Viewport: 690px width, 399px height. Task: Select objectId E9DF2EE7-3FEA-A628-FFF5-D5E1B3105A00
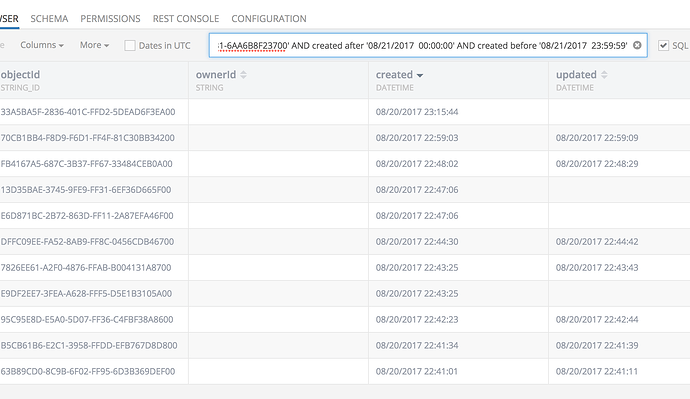(86, 293)
